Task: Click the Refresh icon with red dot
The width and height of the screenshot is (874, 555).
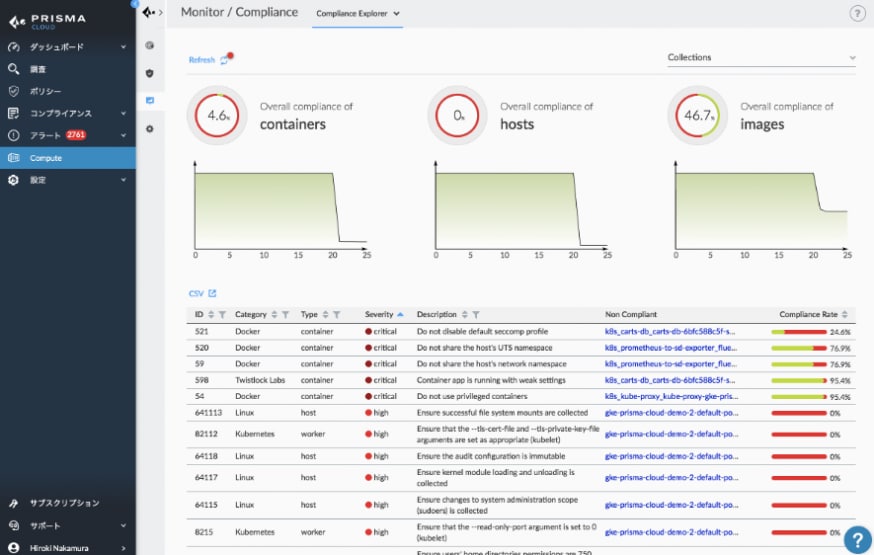Action: pyautogui.click(x=225, y=60)
